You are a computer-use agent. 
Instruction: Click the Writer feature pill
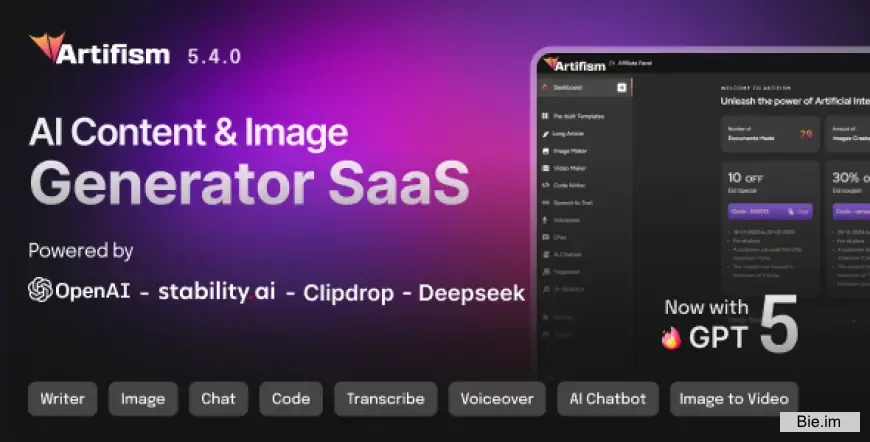(x=63, y=399)
